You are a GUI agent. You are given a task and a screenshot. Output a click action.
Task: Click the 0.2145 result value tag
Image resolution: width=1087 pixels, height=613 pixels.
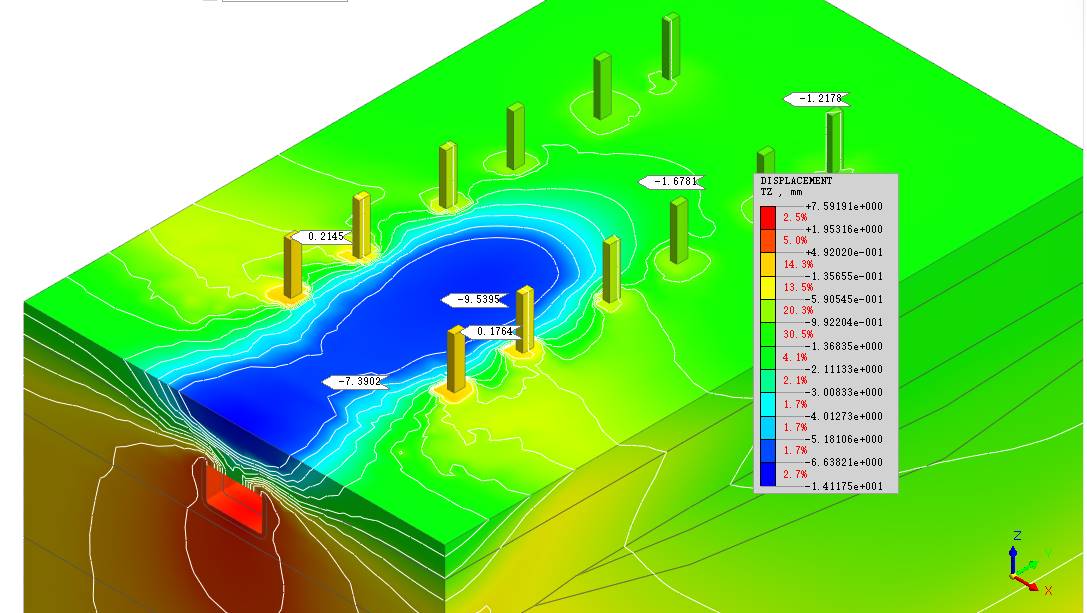point(322,237)
